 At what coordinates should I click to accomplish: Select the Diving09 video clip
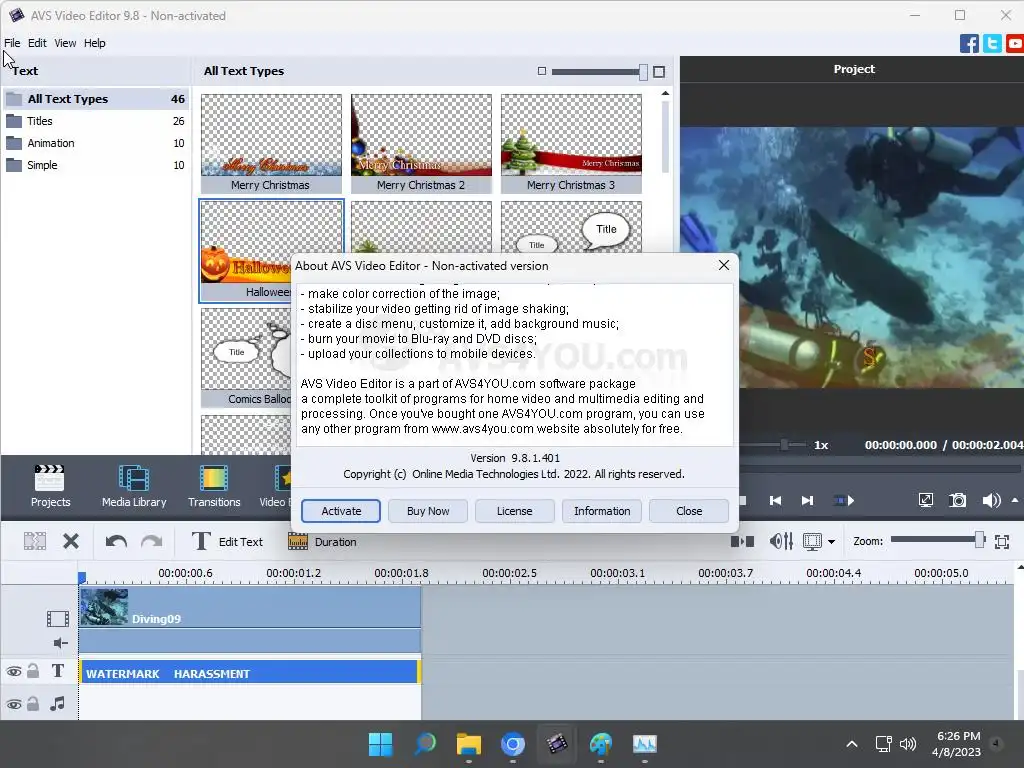click(250, 607)
